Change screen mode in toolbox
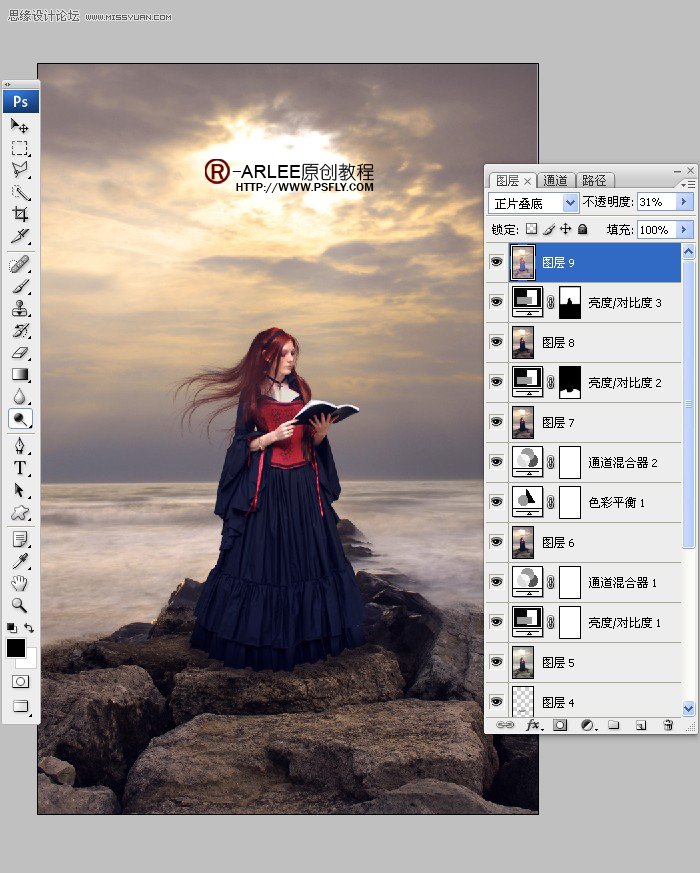This screenshot has height=873, width=700. point(20,706)
